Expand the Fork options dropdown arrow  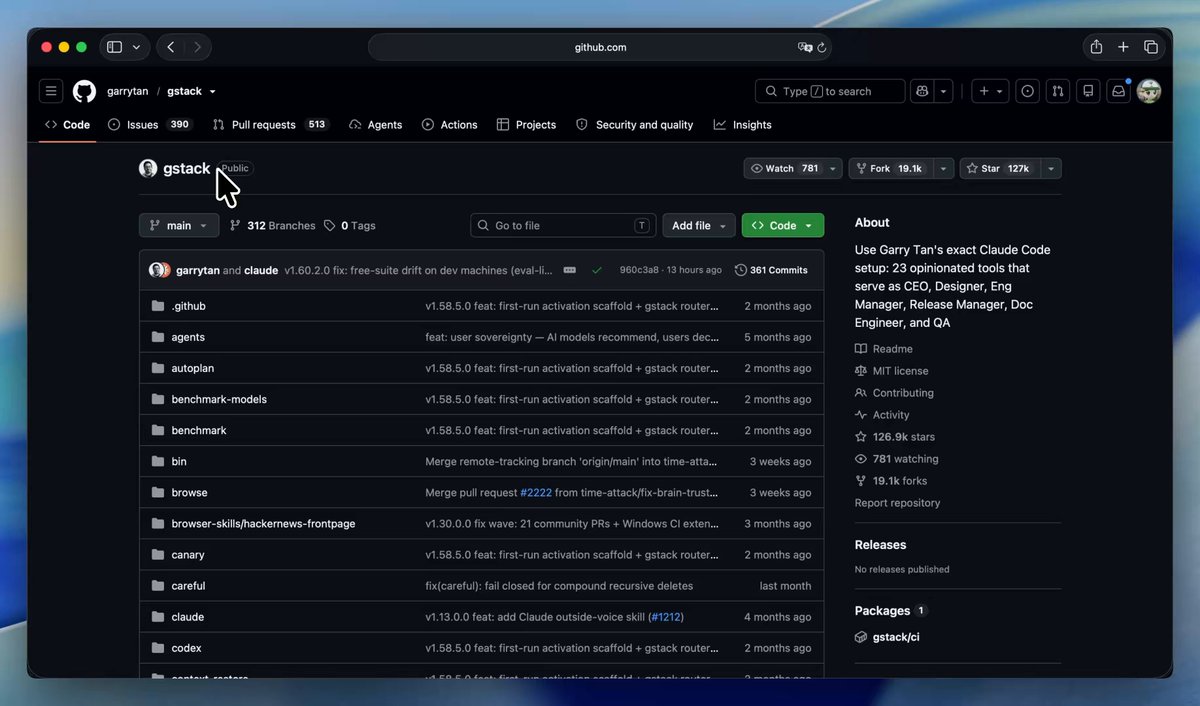943,169
